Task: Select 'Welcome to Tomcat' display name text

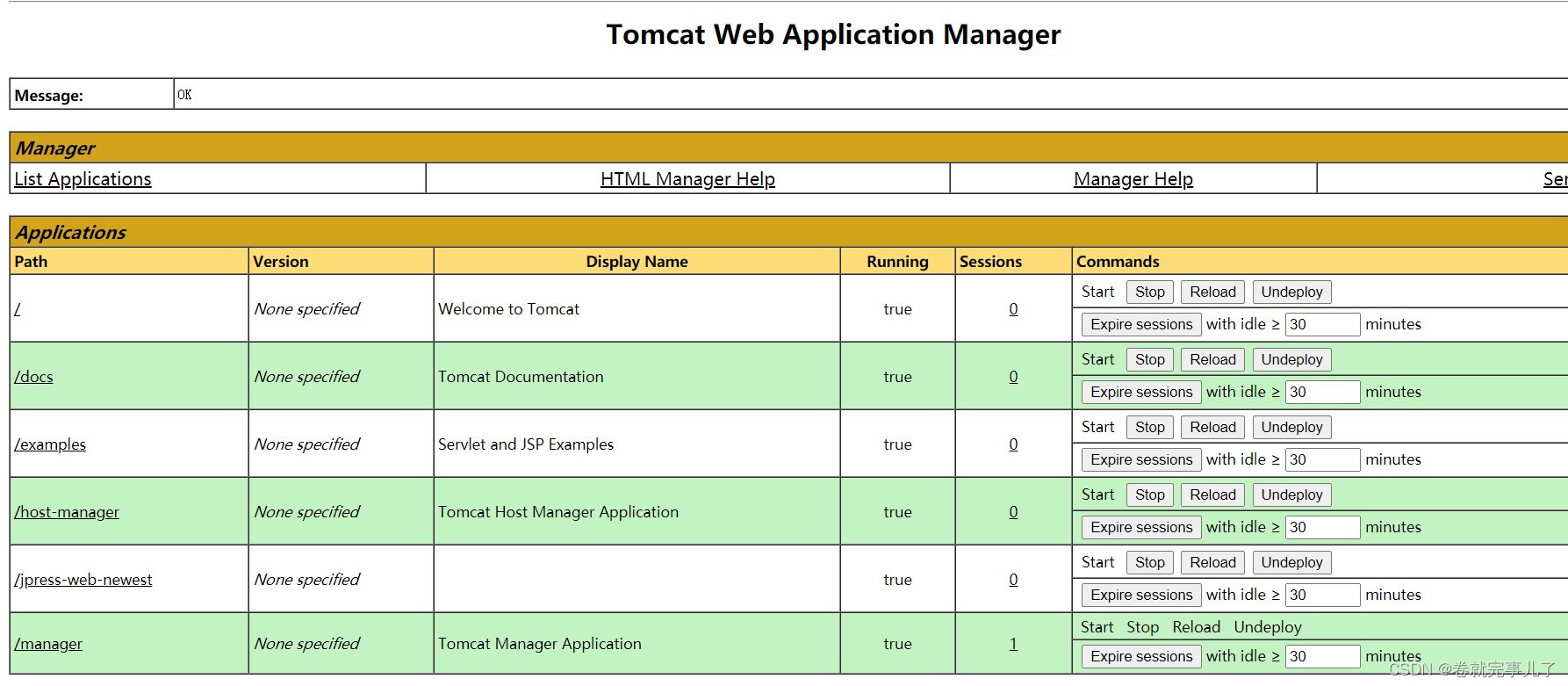Action: point(508,309)
